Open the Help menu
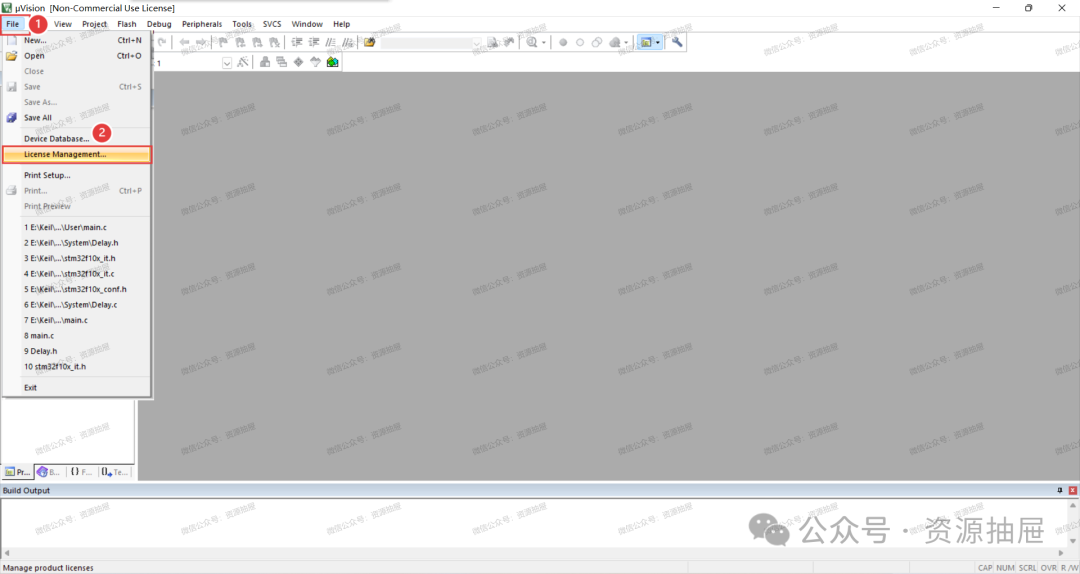 (x=342, y=24)
